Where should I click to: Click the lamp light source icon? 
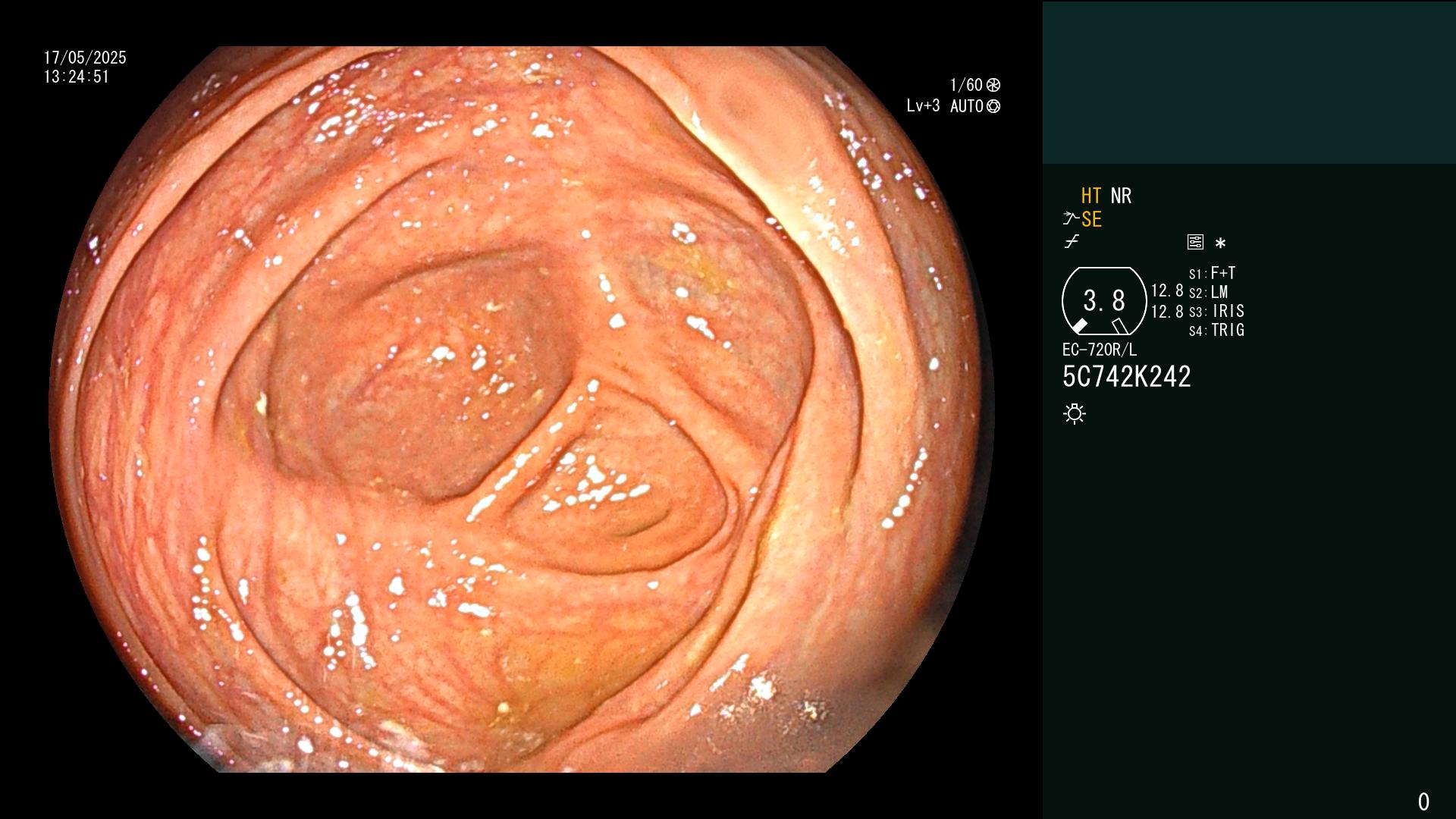pyautogui.click(x=1075, y=413)
